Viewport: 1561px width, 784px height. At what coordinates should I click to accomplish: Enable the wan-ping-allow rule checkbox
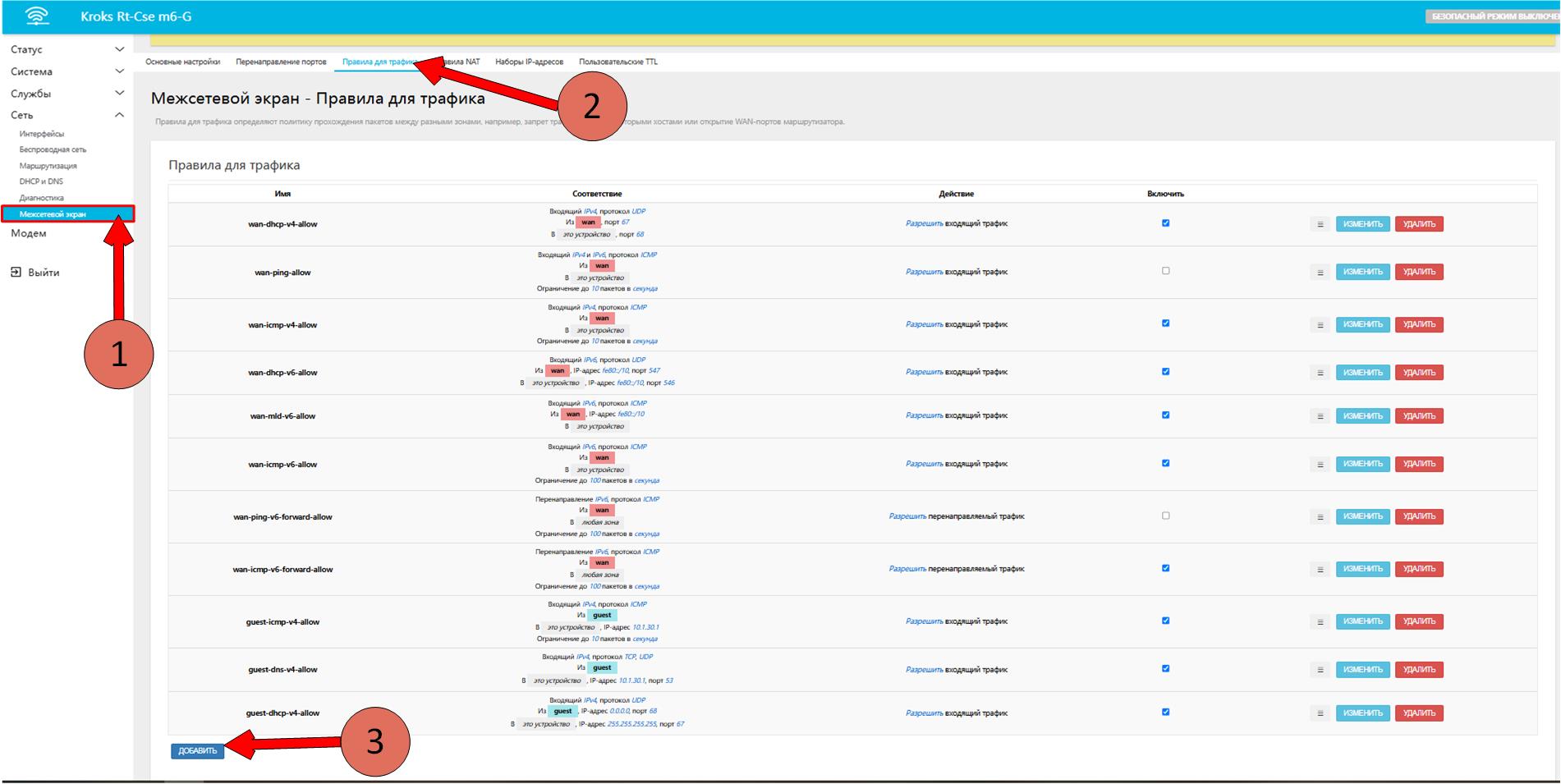[x=1165, y=271]
